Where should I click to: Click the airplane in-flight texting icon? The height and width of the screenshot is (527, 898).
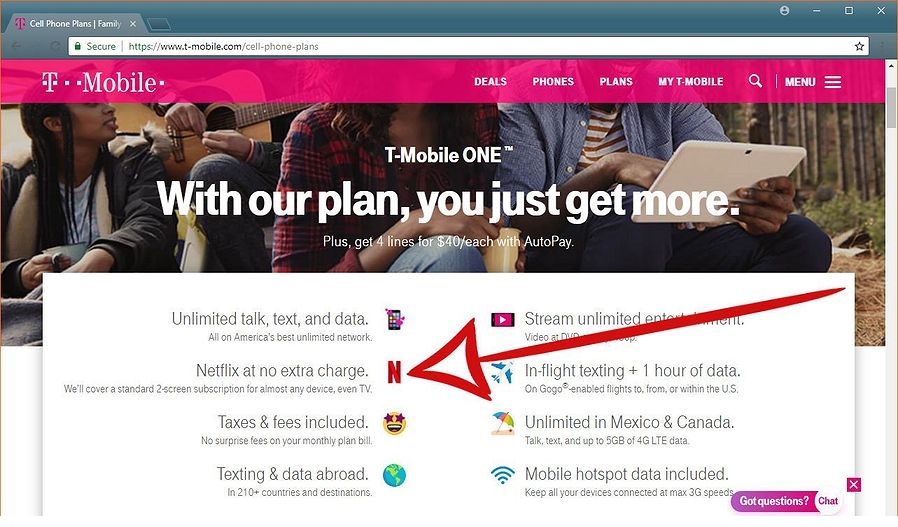click(x=502, y=372)
